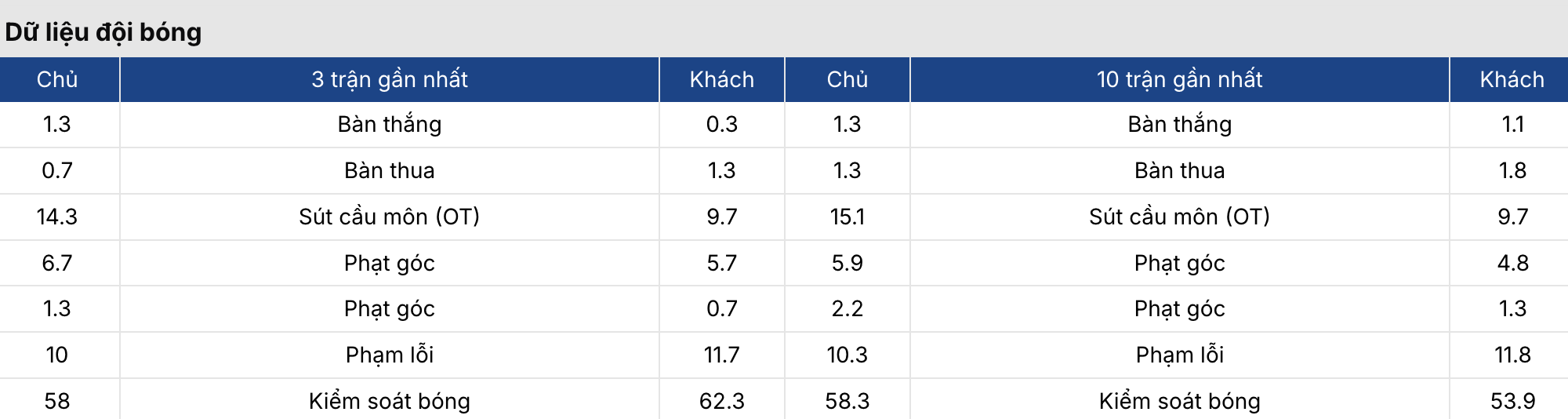Click the '3 trận gần nhất' column header

pyautogui.click(x=389, y=79)
